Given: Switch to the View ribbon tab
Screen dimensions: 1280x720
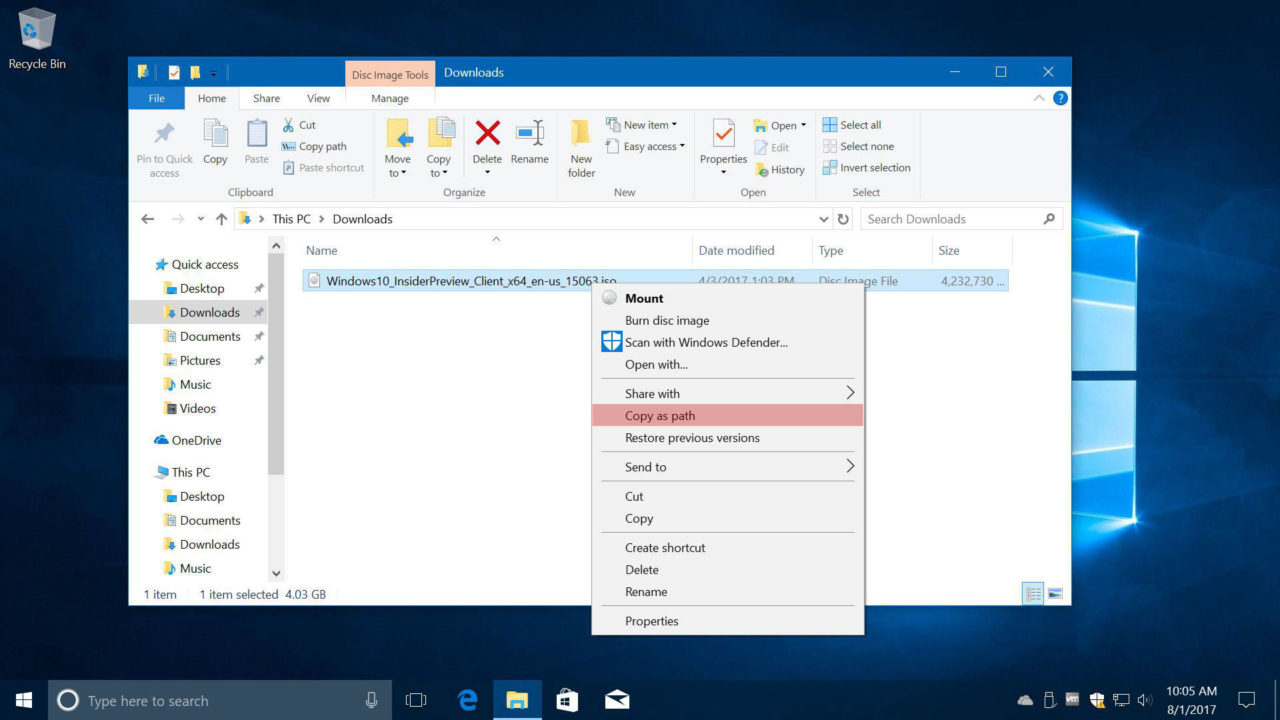Looking at the screenshot, I should point(318,98).
